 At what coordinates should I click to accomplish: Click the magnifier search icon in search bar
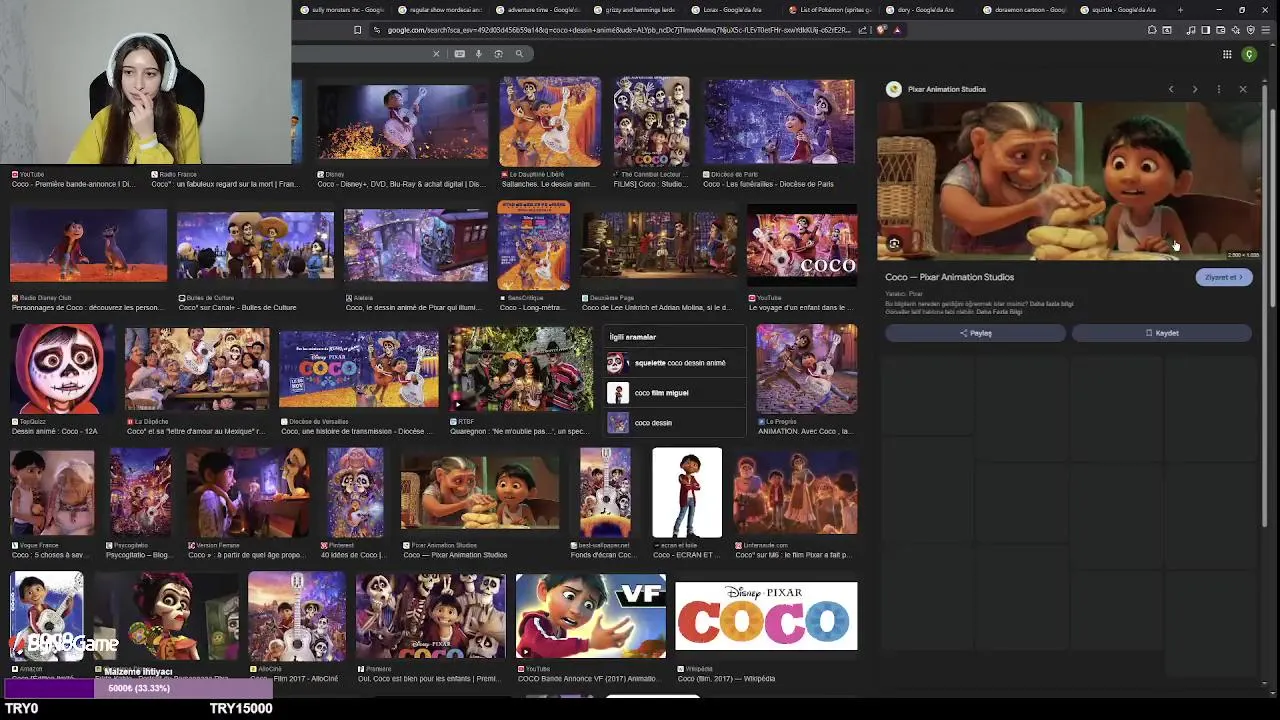coord(519,54)
